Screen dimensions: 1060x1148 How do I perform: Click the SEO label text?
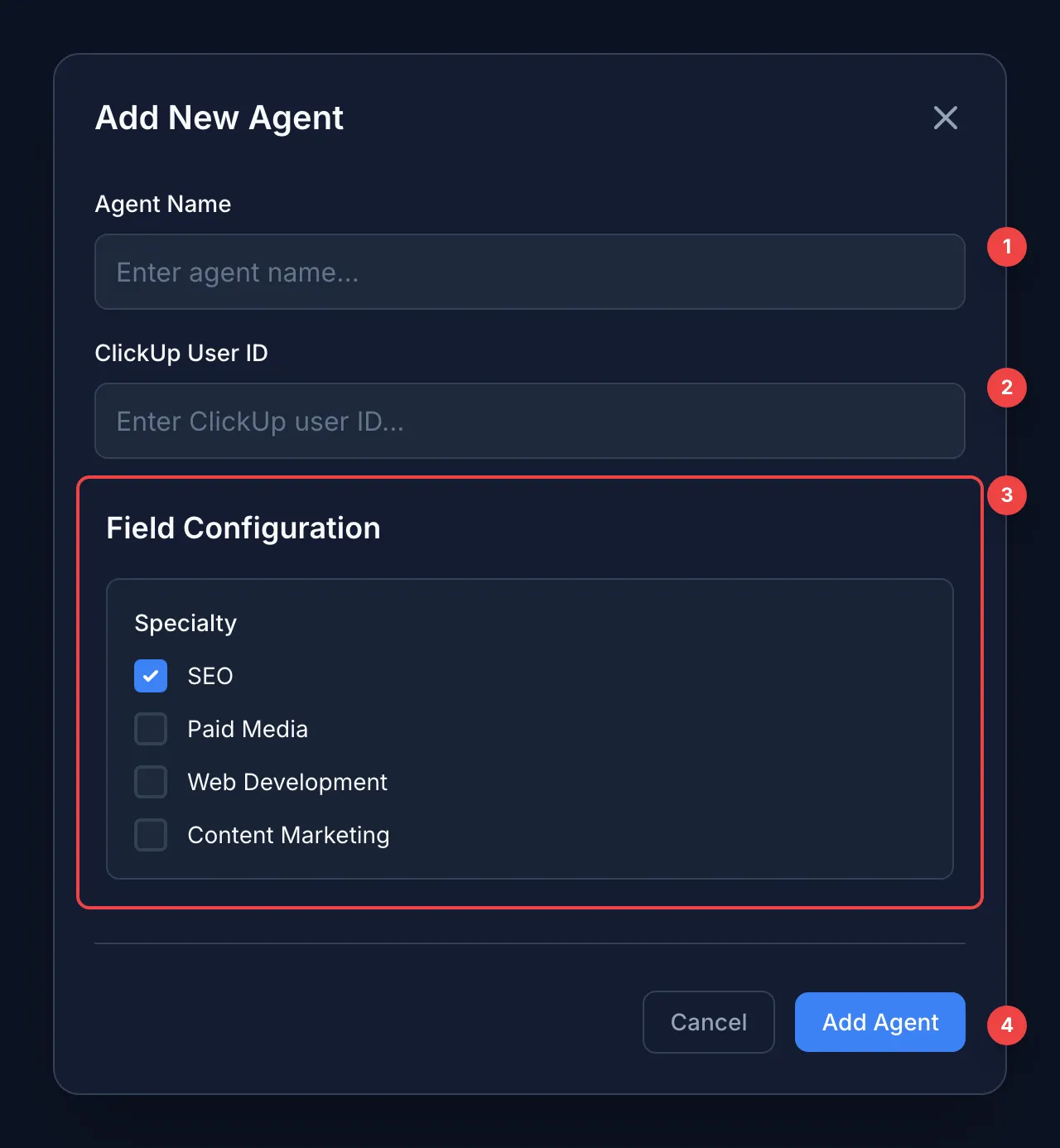click(210, 676)
